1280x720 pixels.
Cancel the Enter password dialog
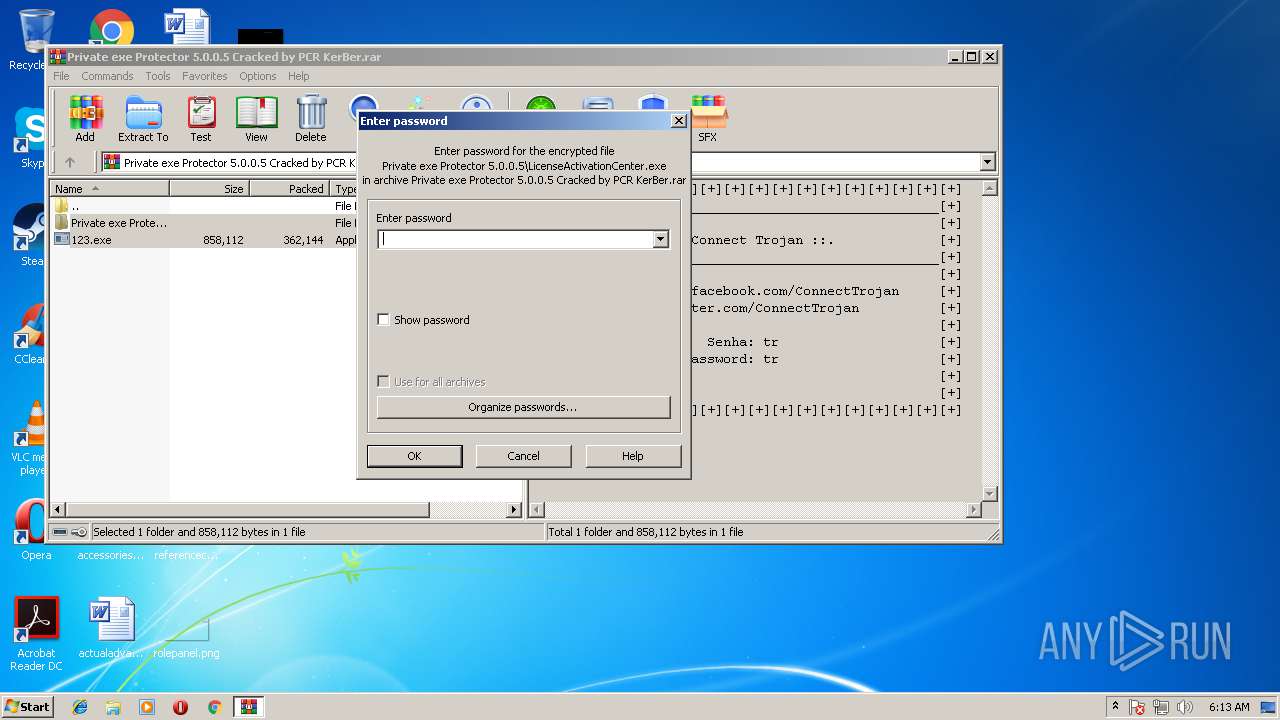(x=523, y=456)
